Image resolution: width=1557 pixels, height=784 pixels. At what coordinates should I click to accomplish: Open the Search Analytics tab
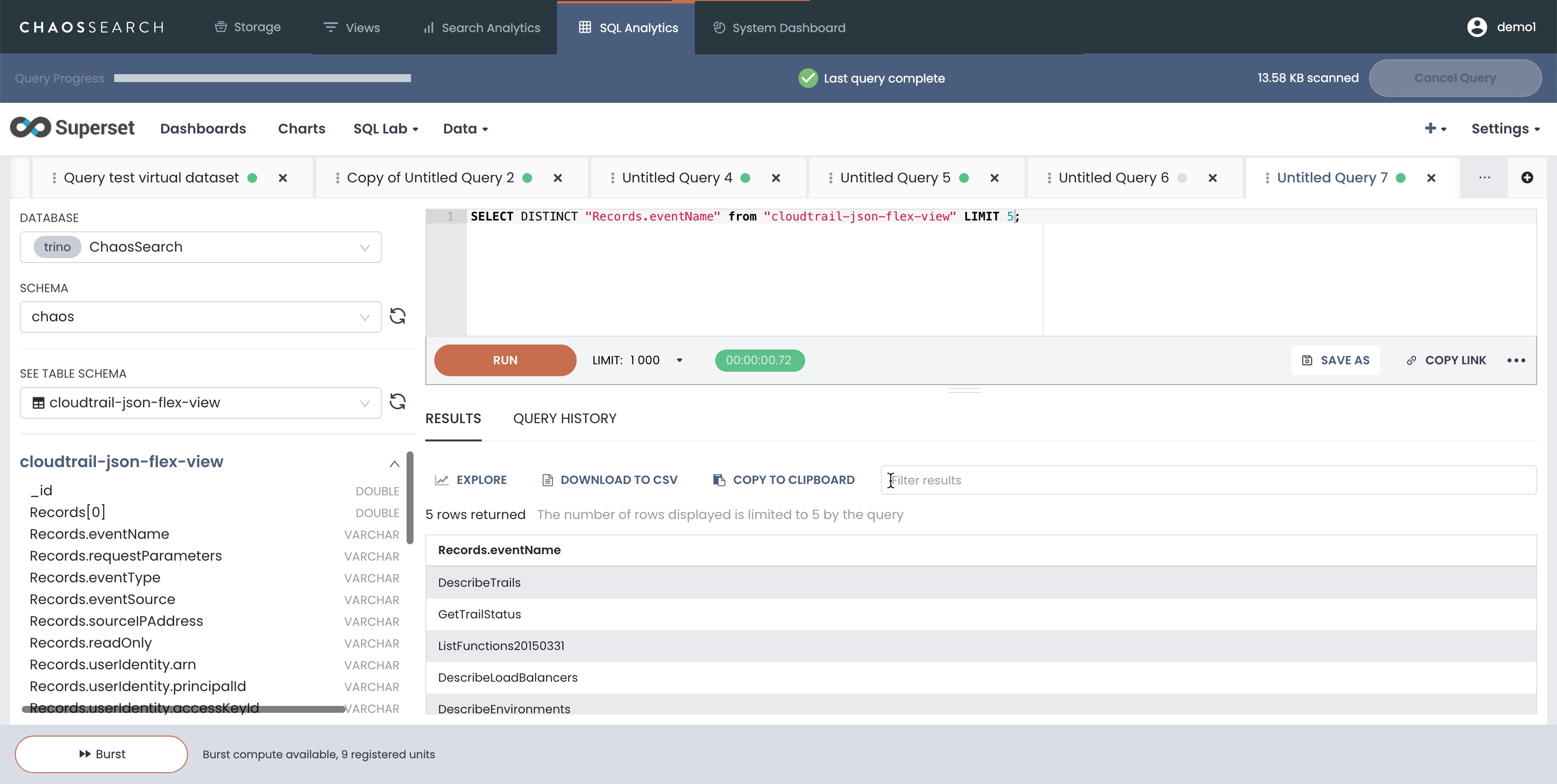(482, 28)
